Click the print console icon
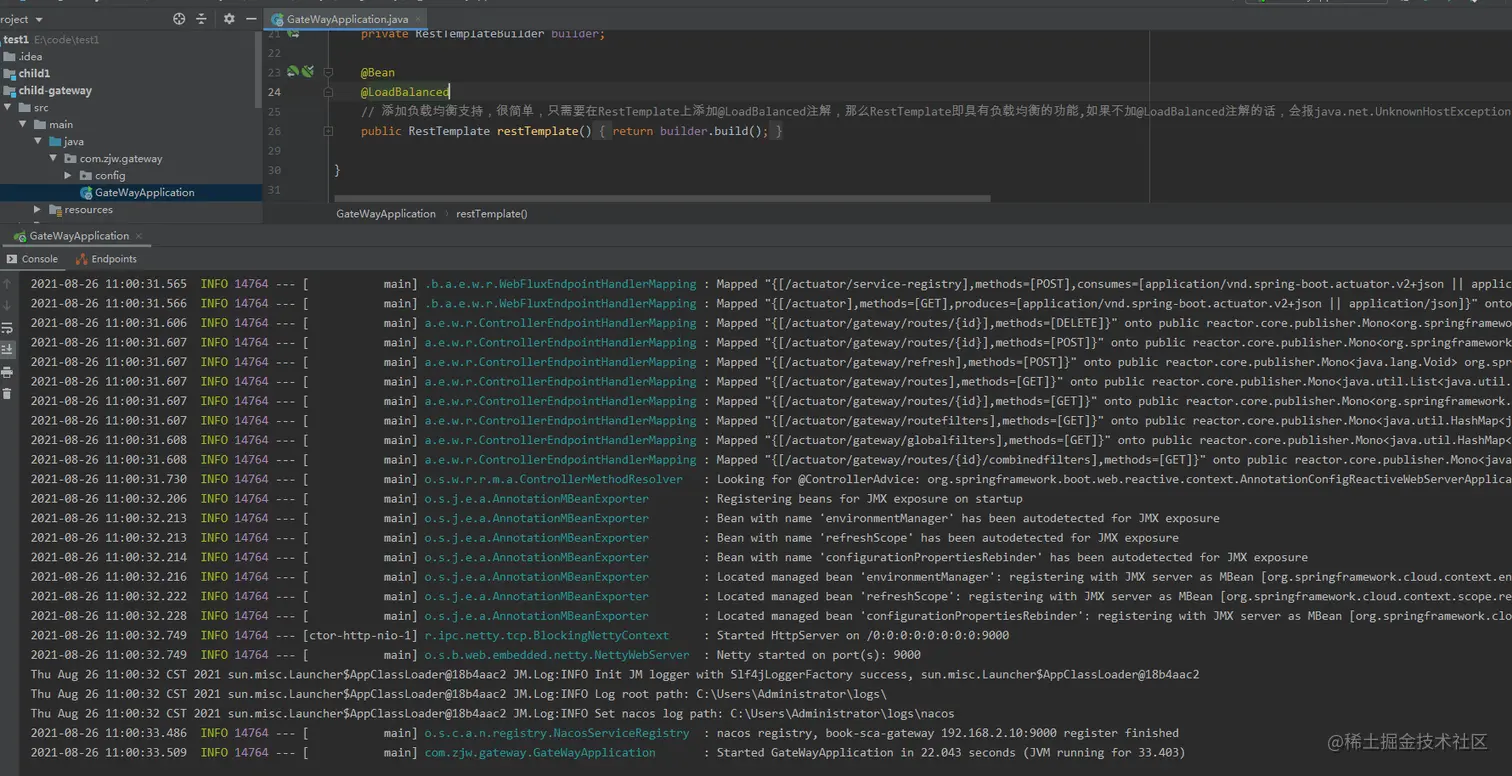 (x=7, y=372)
